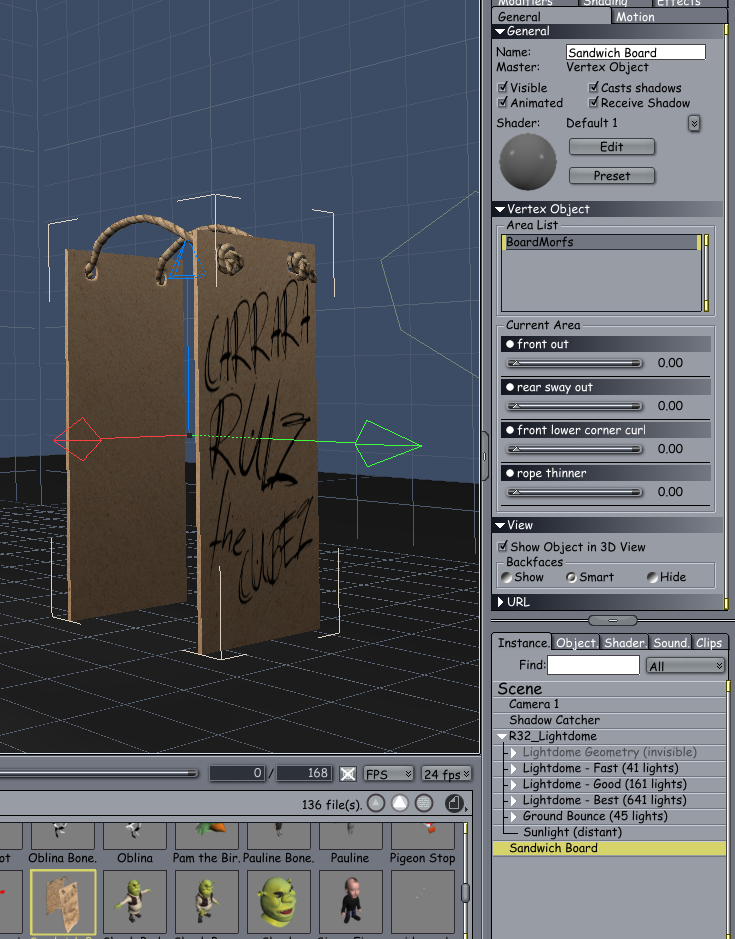
Task: Select the Oblina thumbnail
Action: click(x=135, y=835)
